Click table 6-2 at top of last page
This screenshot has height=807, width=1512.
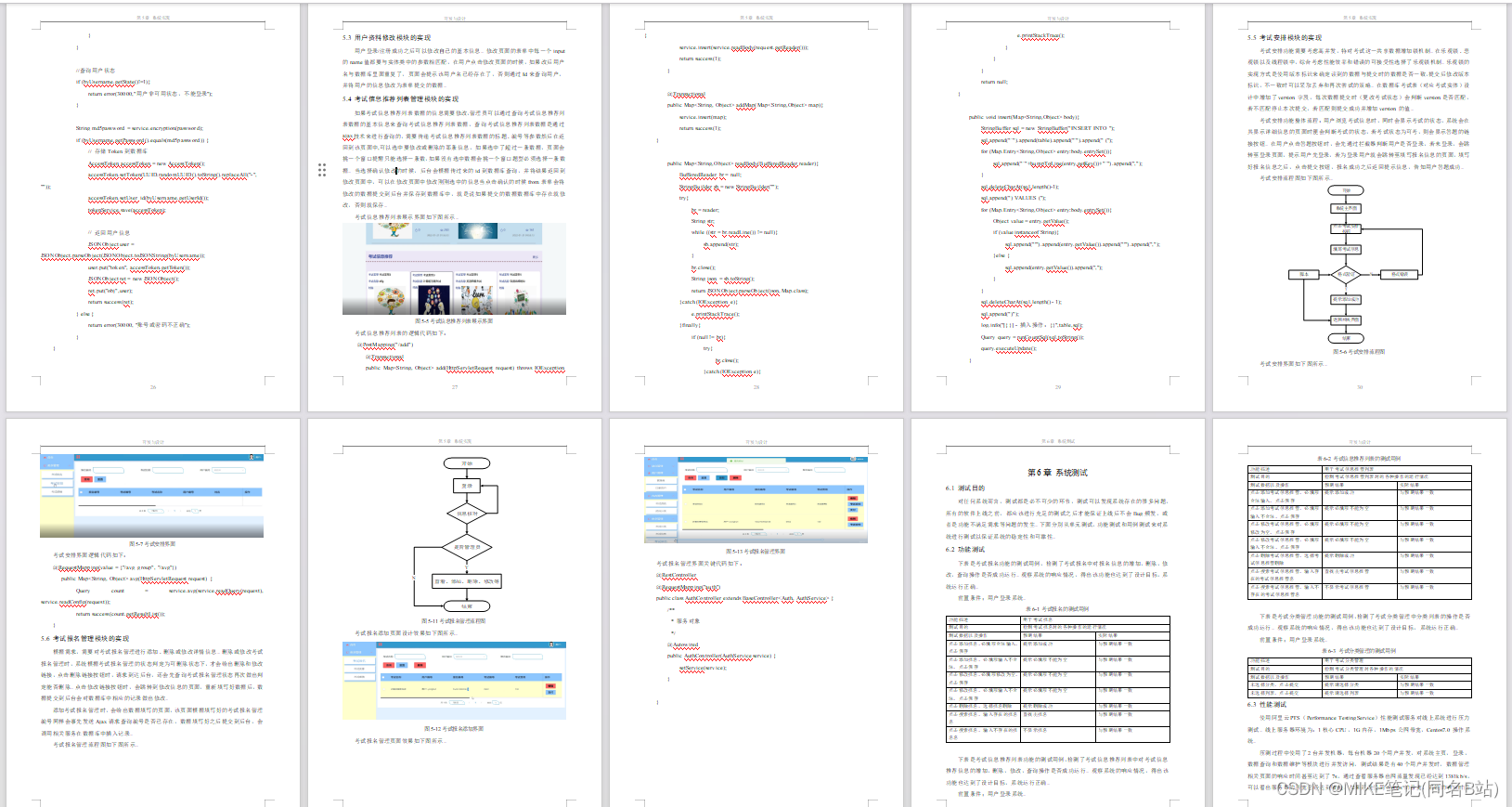tap(1359, 532)
